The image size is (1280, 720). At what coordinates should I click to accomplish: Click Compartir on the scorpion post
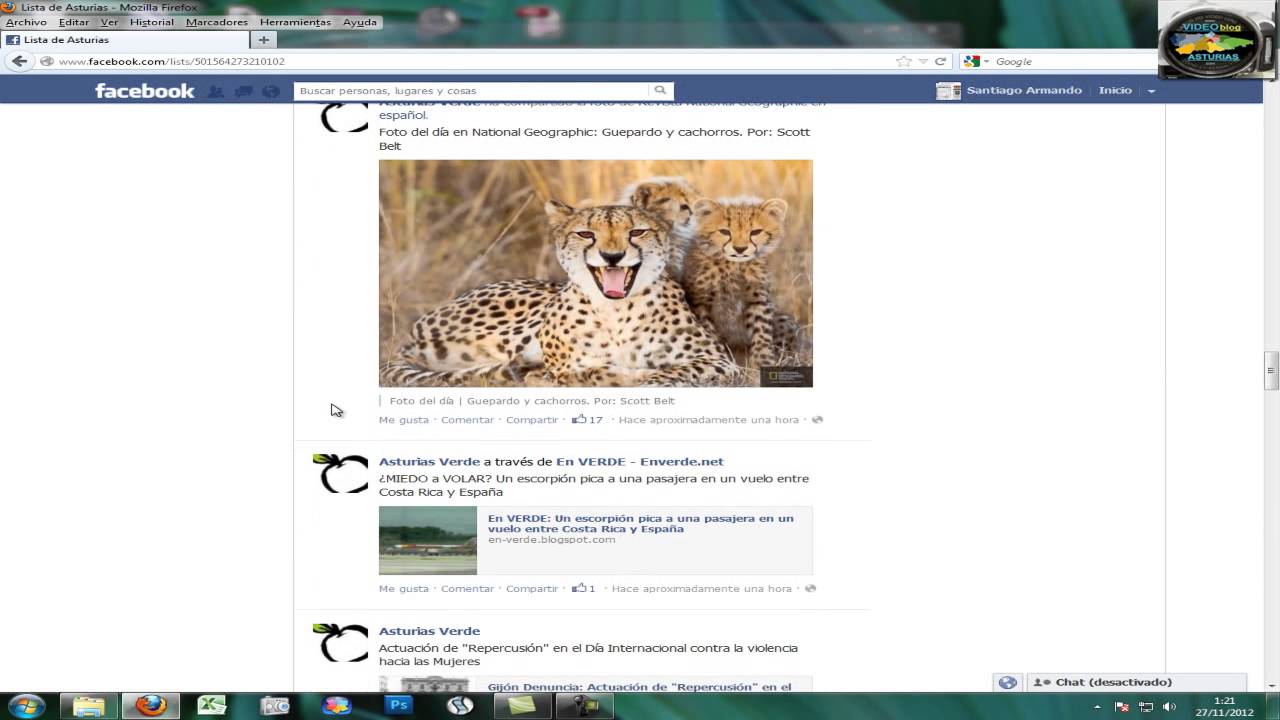pos(532,589)
